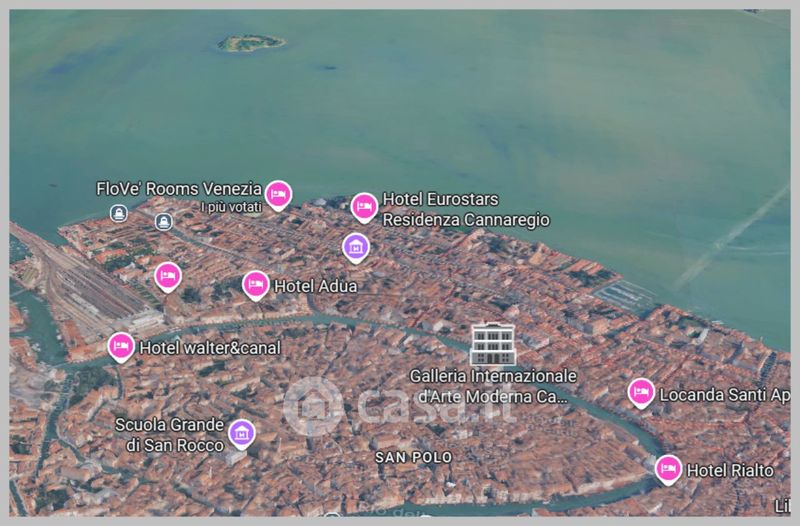
Task: Click the 'Hotel walter&canal' label text
Action: 210,348
